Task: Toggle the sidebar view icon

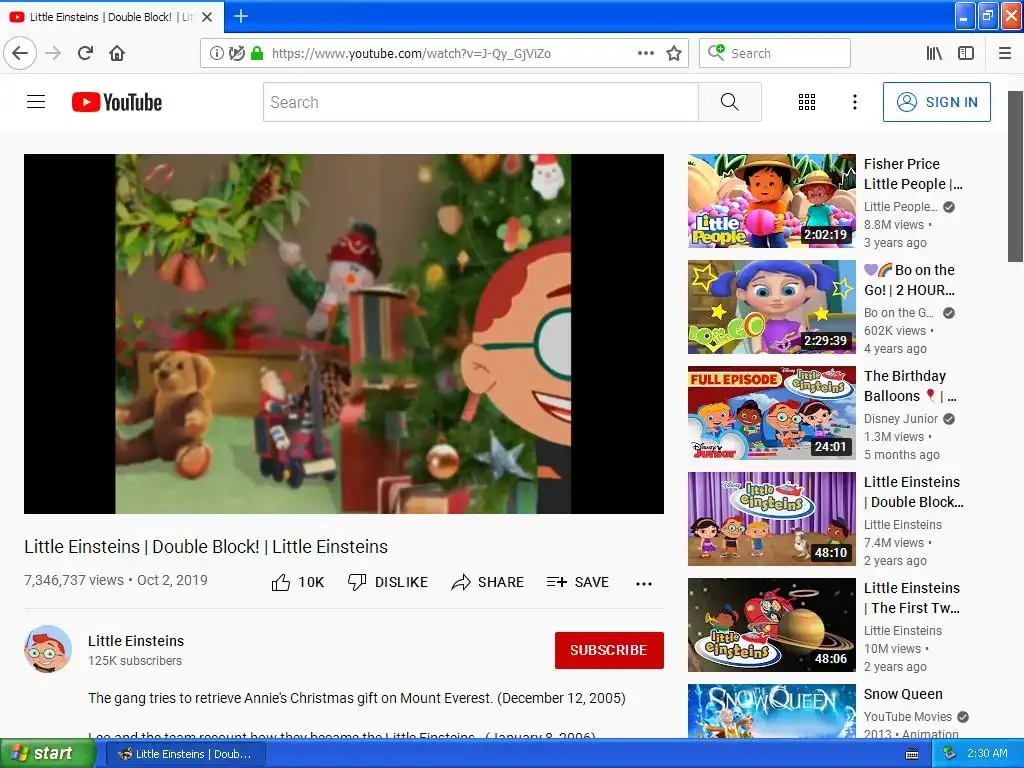Action: [966, 53]
